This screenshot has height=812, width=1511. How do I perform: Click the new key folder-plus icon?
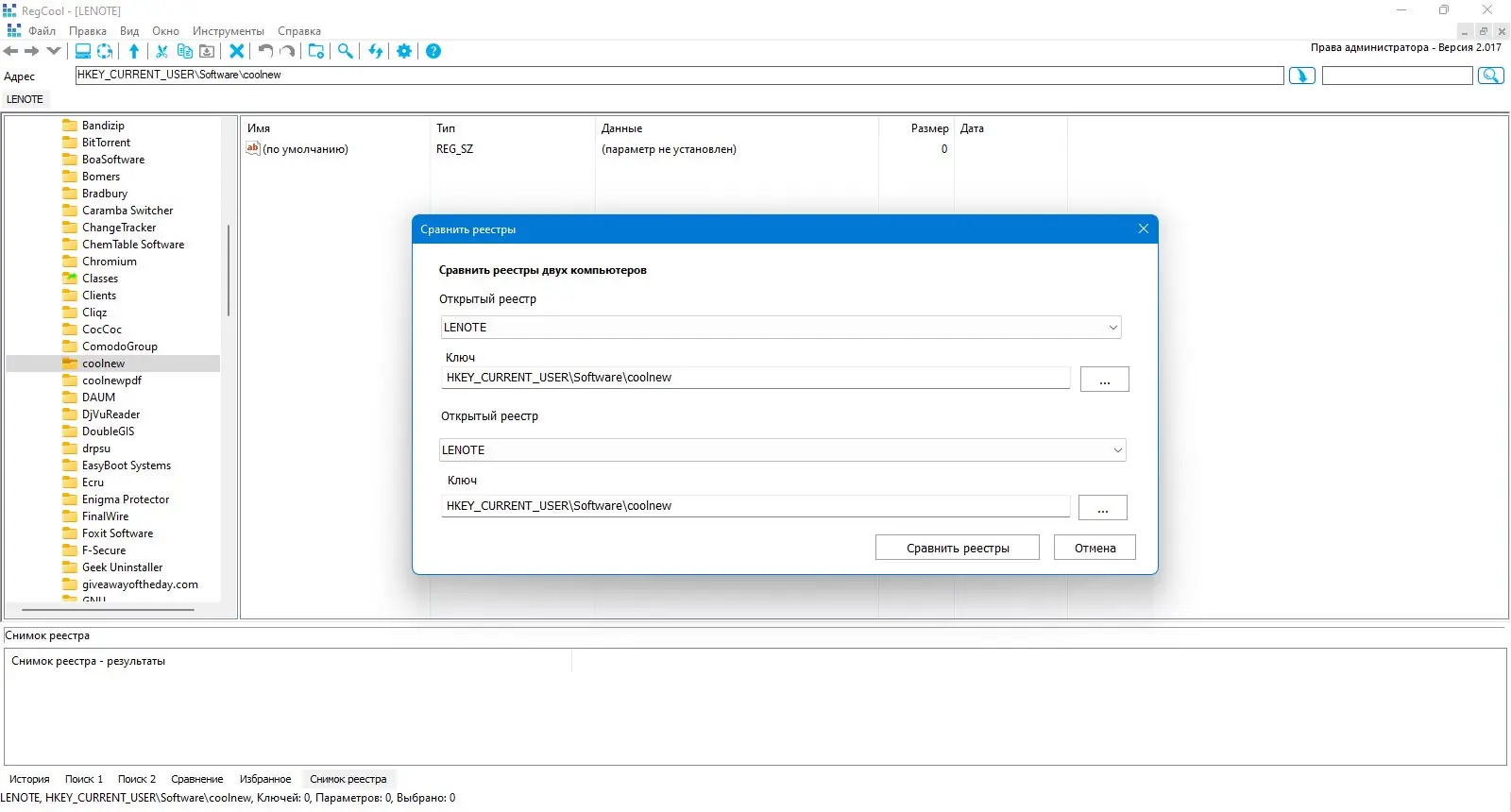coord(316,51)
